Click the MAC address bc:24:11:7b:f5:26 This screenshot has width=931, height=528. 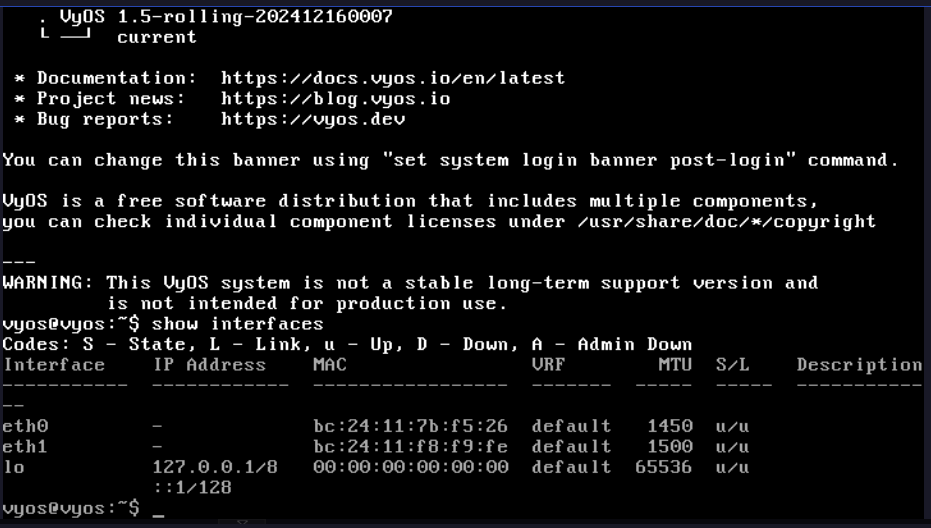[x=410, y=427]
